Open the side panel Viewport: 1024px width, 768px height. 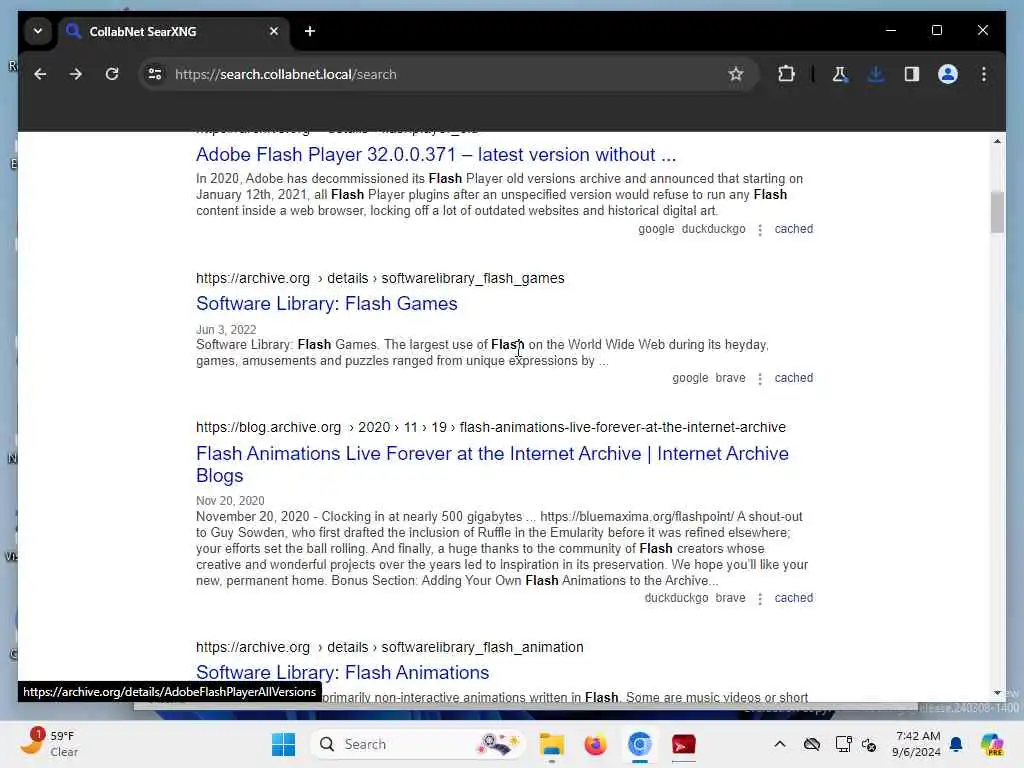(x=912, y=74)
